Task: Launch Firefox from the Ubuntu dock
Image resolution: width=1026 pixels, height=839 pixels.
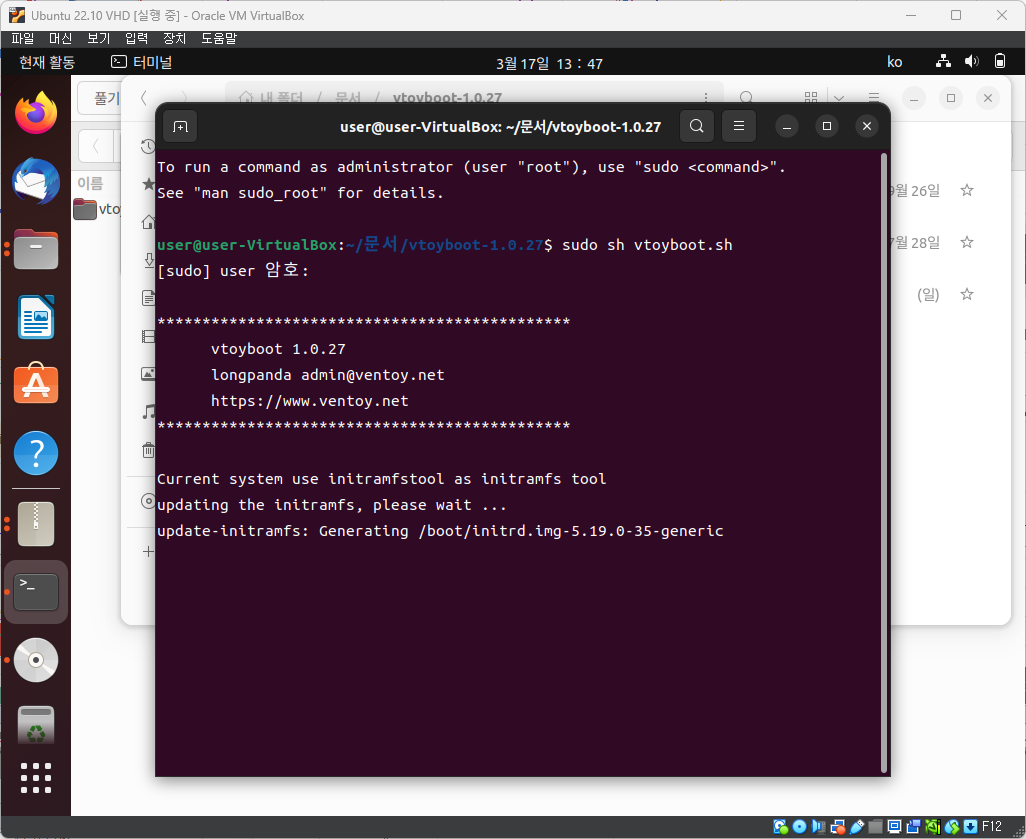Action: click(x=36, y=113)
